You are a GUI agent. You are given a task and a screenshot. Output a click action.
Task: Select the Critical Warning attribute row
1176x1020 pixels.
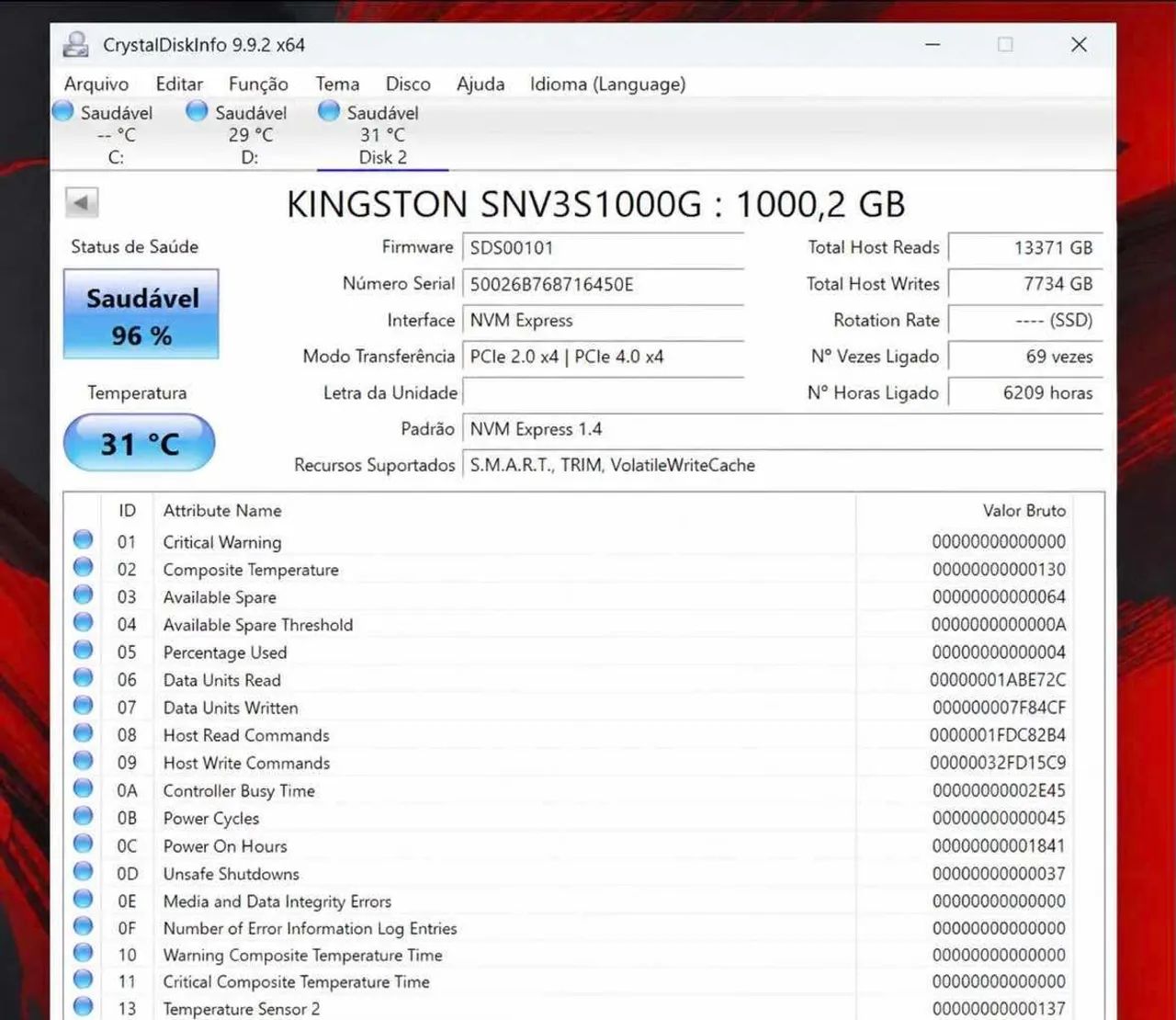(x=570, y=542)
